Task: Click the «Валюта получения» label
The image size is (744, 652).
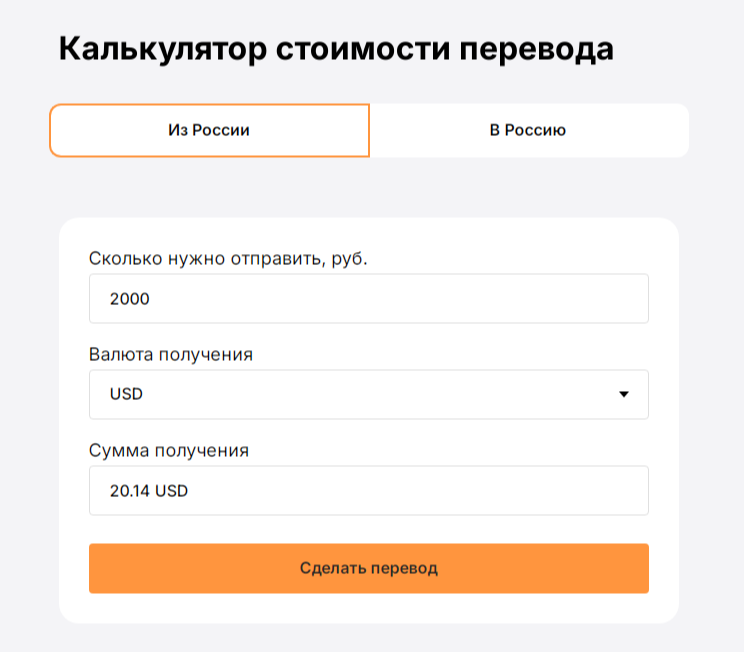Action: coord(171,354)
